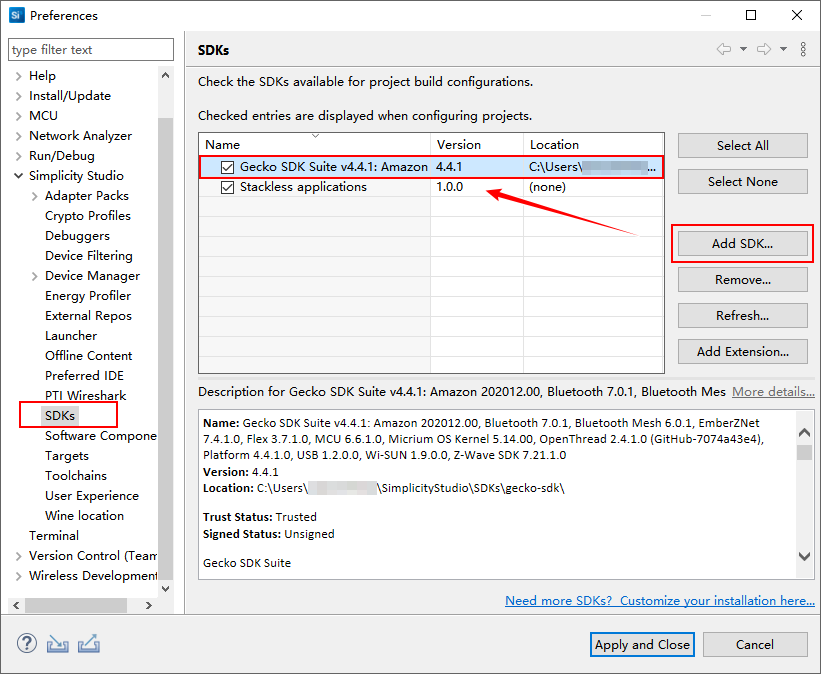
Task: Open External Repos preferences
Action: 88,316
